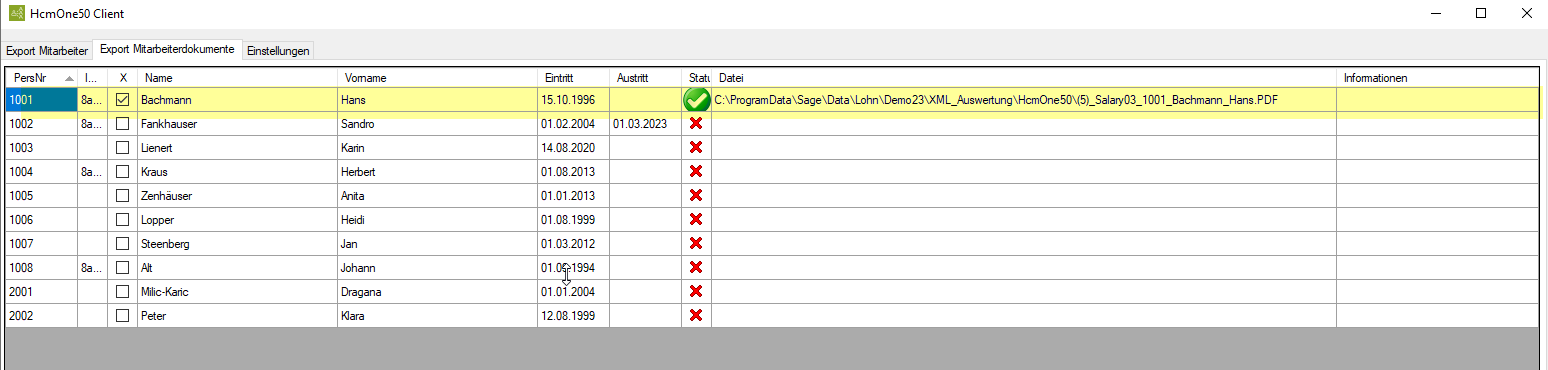The height and width of the screenshot is (370, 1548).
Task: Select PersNr cell 1007
Action: point(42,244)
